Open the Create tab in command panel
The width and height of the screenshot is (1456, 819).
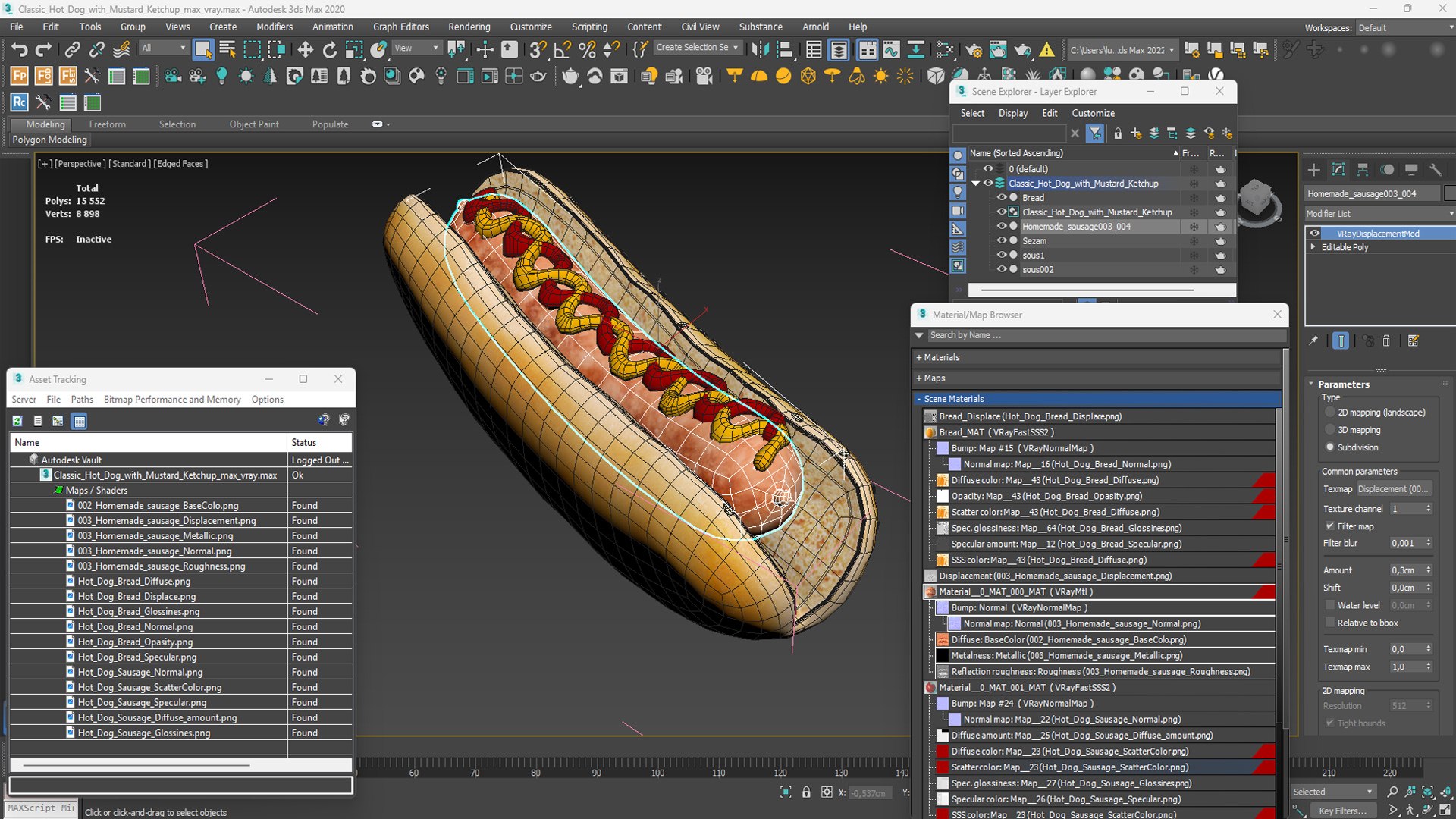[1314, 170]
